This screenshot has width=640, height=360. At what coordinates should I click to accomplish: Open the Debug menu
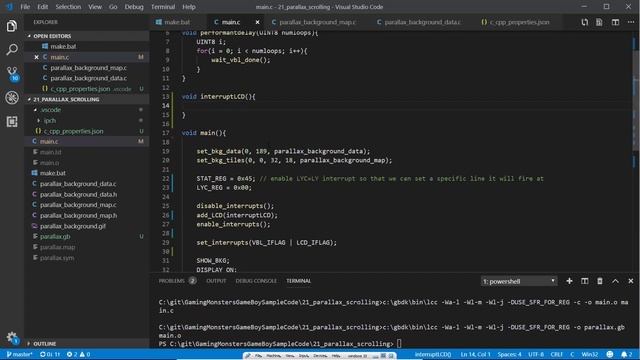click(x=134, y=7)
